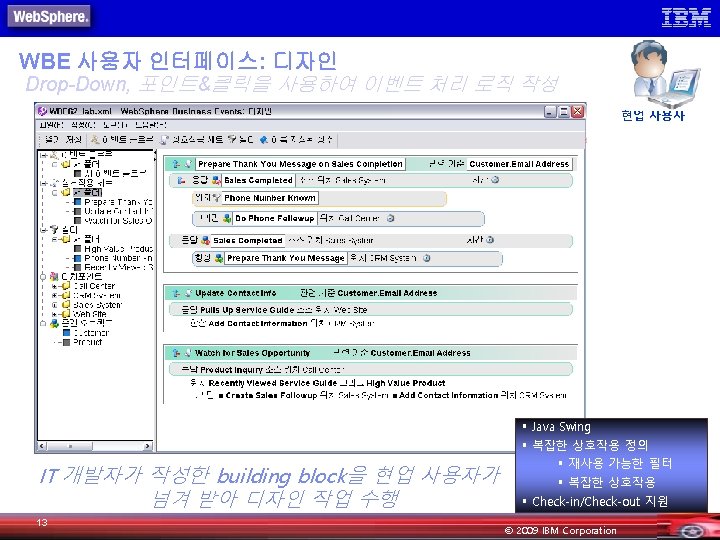720x540 pixels.
Task: Click the wand set icon in the toolbar
Action: pyautogui.click(x=165, y=139)
